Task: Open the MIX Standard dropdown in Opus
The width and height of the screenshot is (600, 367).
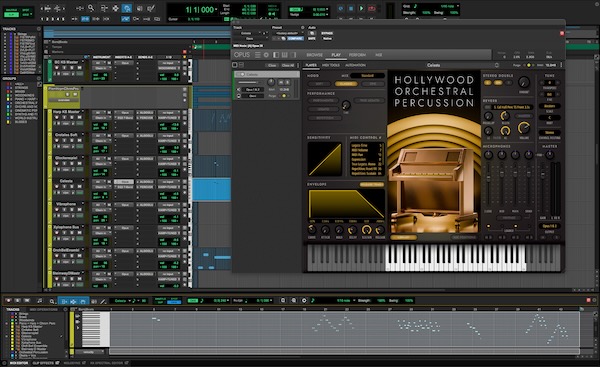Action: click(367, 75)
